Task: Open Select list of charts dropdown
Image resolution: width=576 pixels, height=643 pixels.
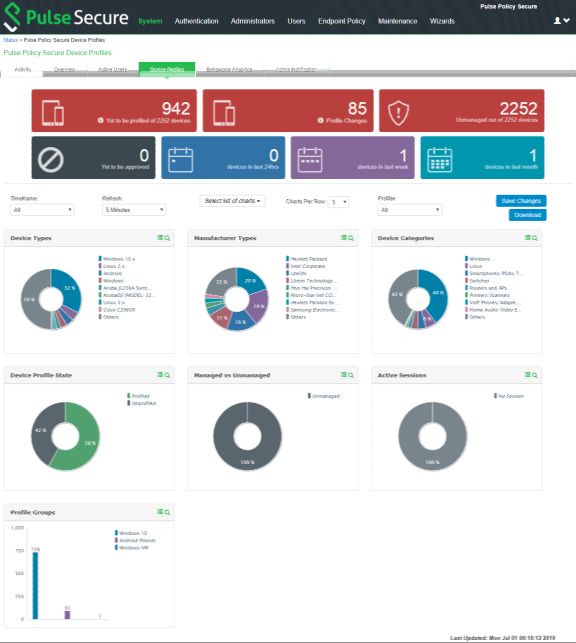Action: pos(232,201)
